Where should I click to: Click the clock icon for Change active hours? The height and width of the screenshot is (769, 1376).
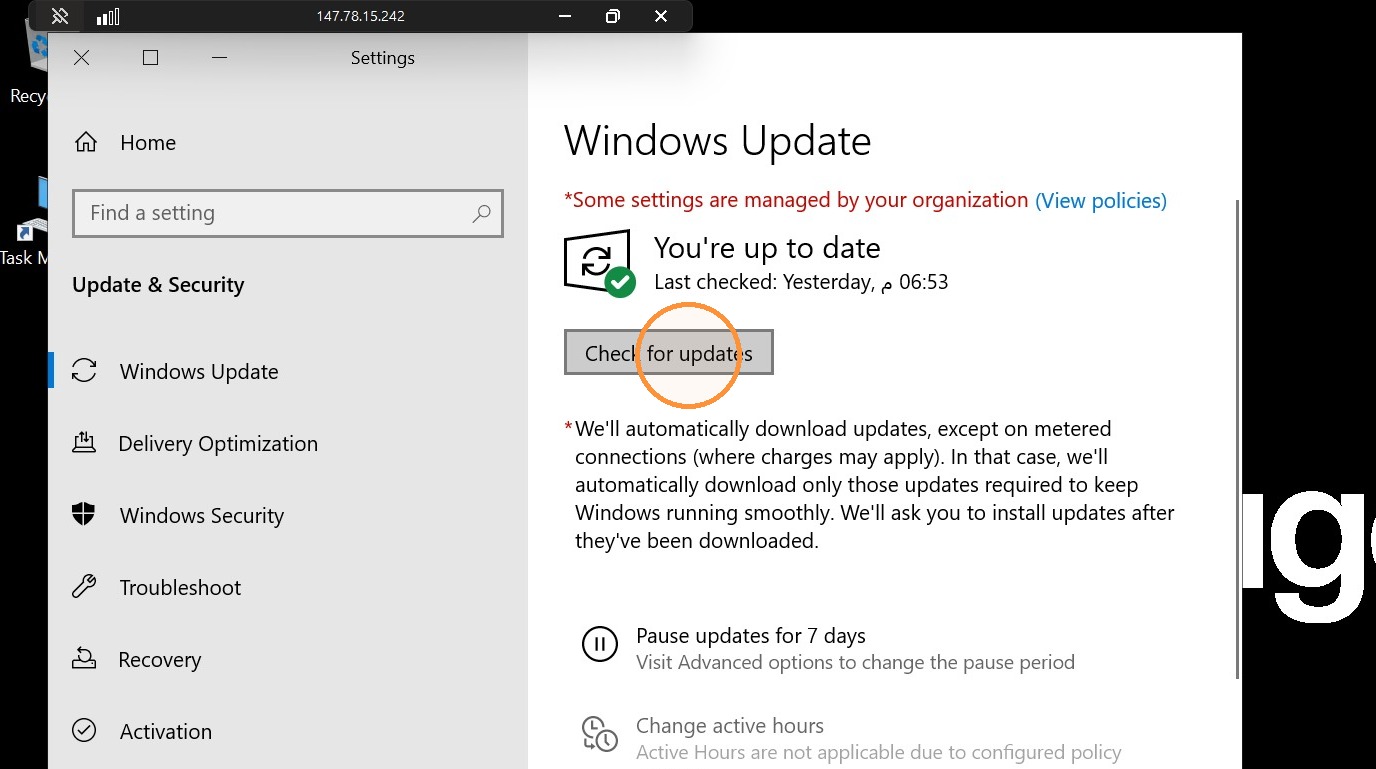pyautogui.click(x=600, y=734)
